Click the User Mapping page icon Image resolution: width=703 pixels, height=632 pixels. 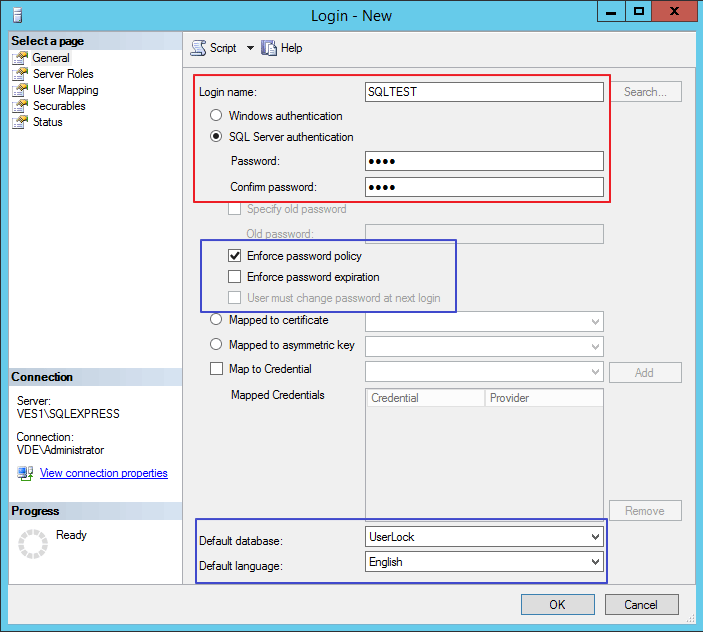20,90
